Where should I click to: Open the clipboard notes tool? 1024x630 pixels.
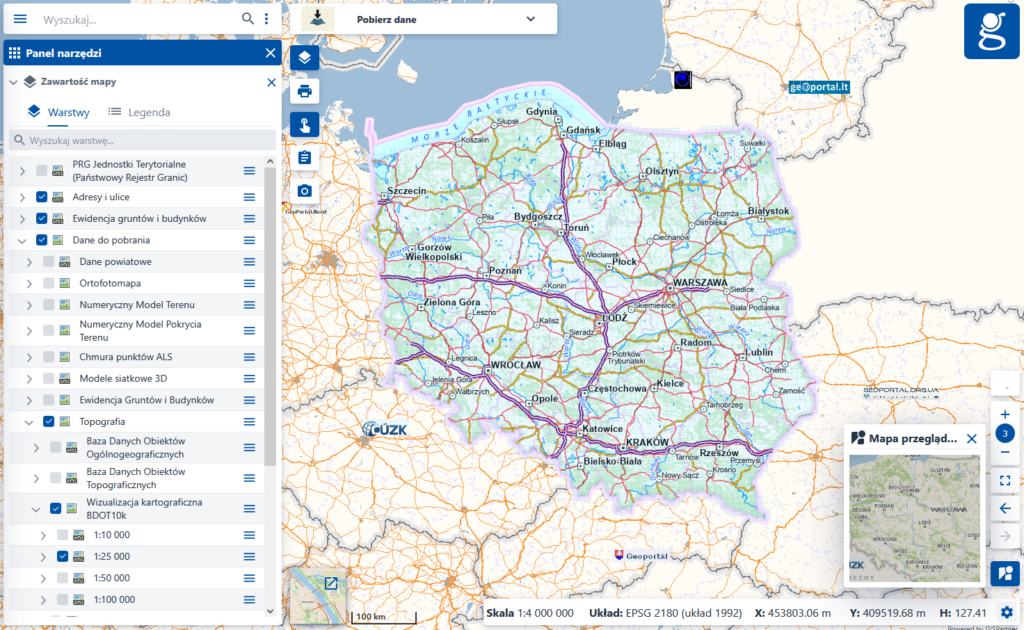tap(305, 157)
